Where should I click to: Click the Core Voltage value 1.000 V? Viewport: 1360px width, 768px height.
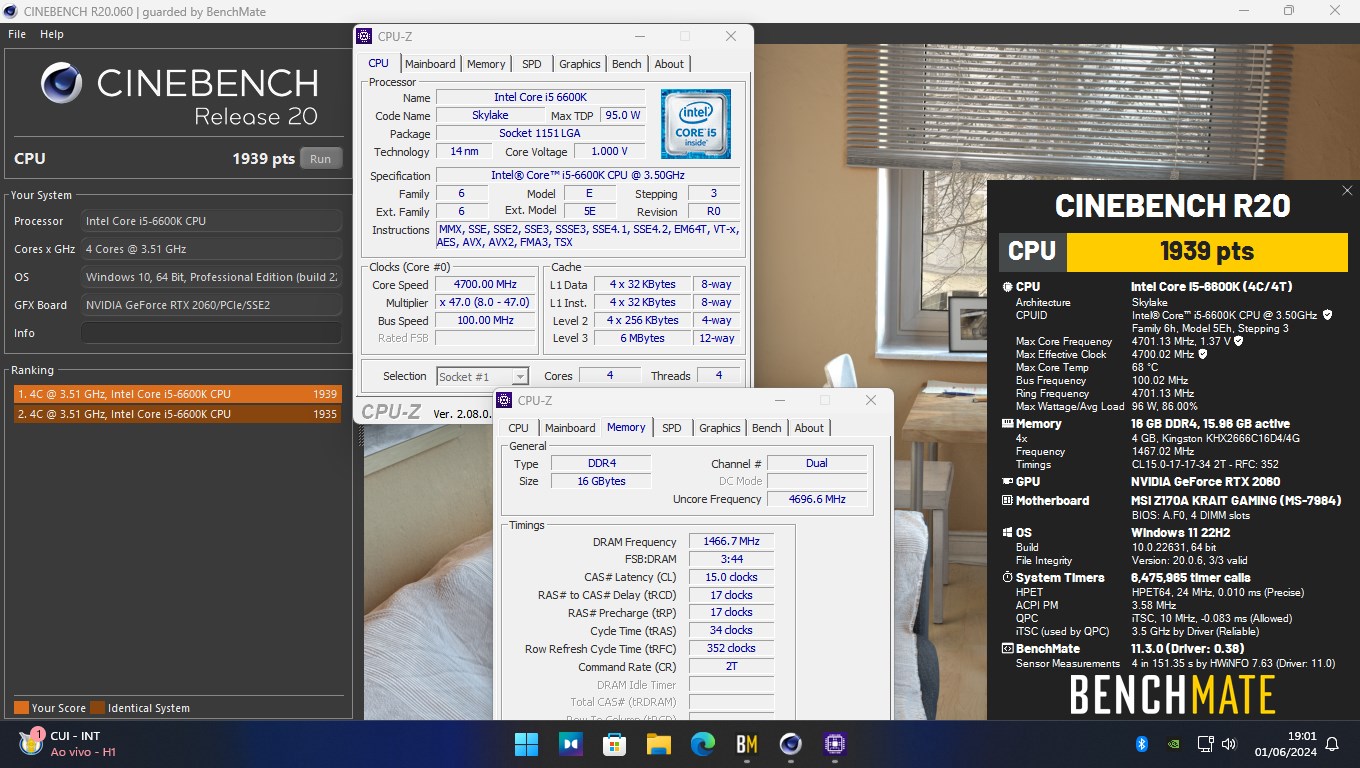click(609, 152)
